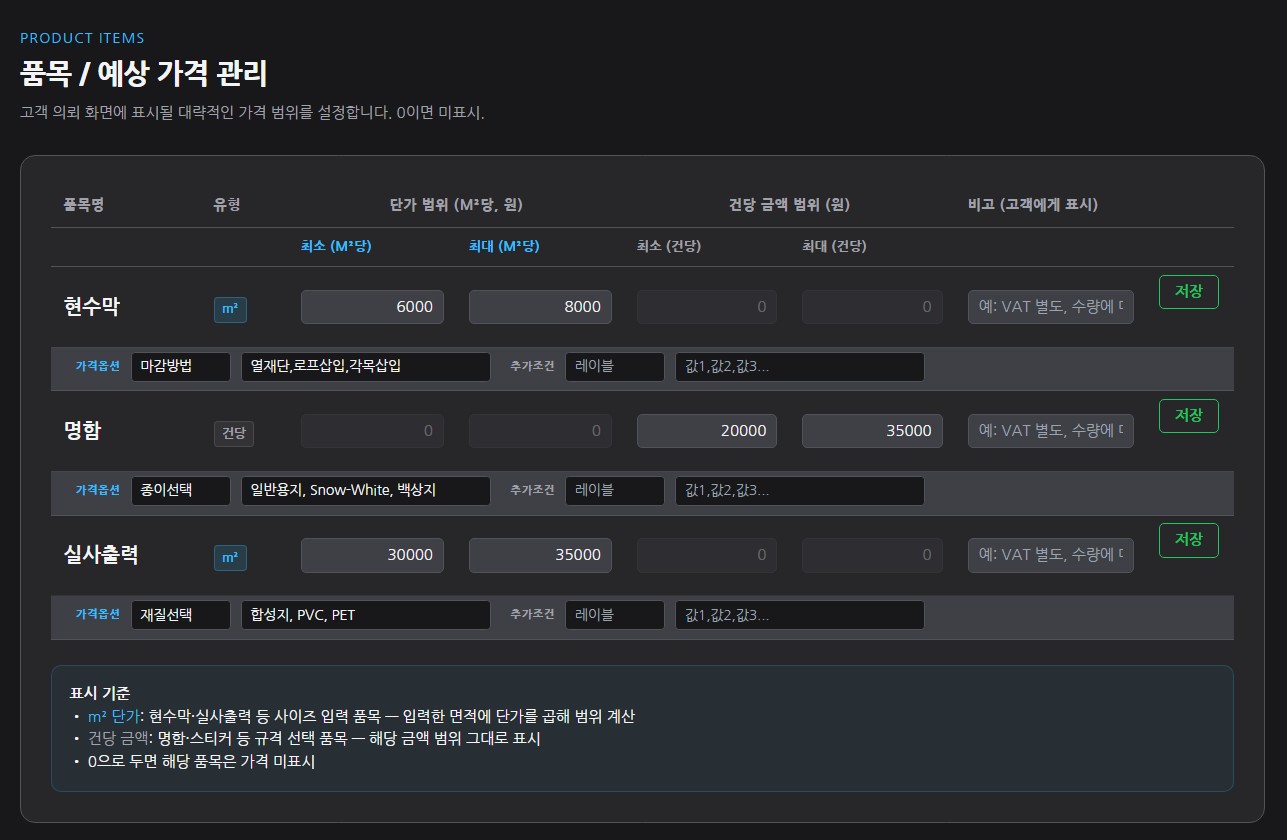The image size is (1287, 840).
Task: Focus 실사출력 minimum unit price field showing 30000
Action: [x=372, y=555]
